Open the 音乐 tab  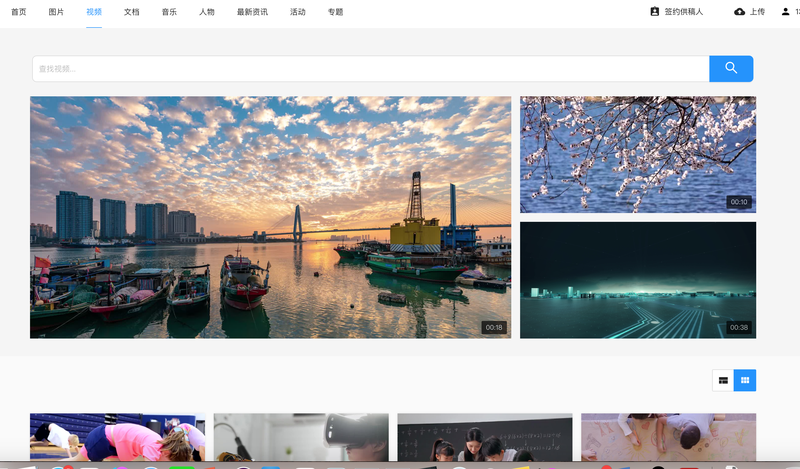click(169, 12)
